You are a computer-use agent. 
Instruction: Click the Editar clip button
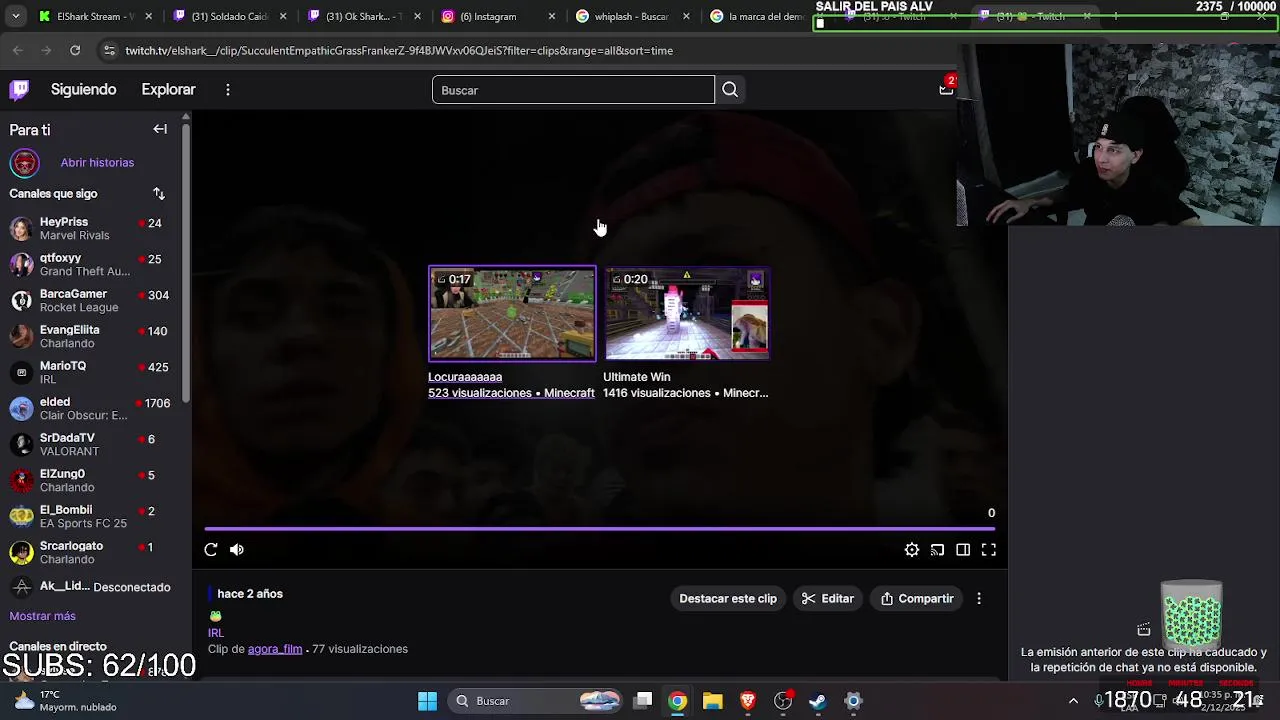(x=828, y=598)
